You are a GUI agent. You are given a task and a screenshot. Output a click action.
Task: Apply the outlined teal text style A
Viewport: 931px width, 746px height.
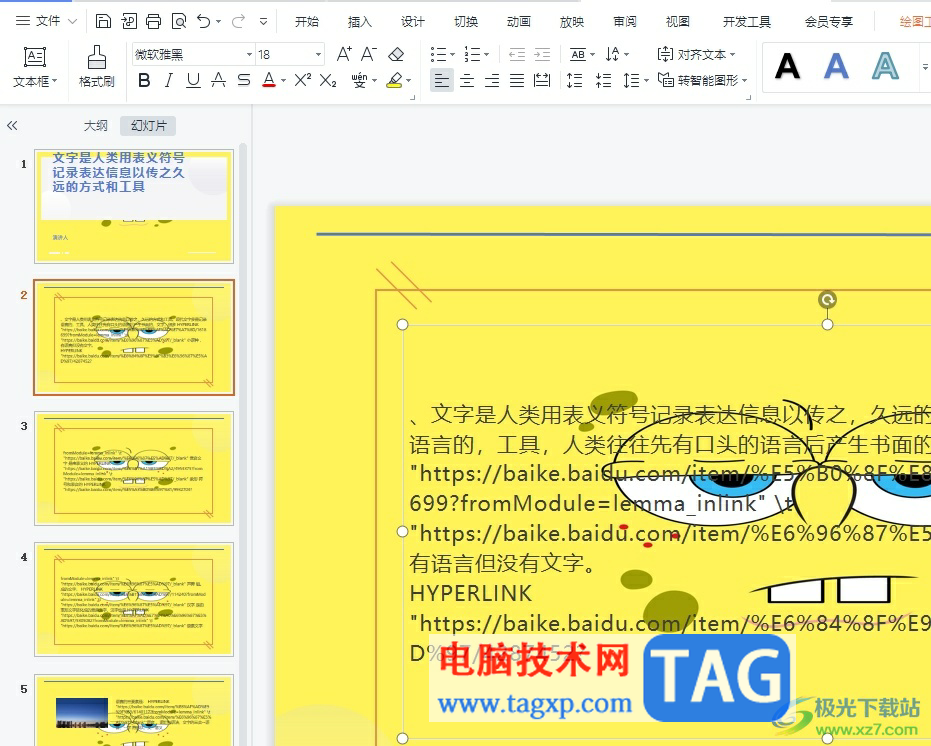click(x=885, y=66)
